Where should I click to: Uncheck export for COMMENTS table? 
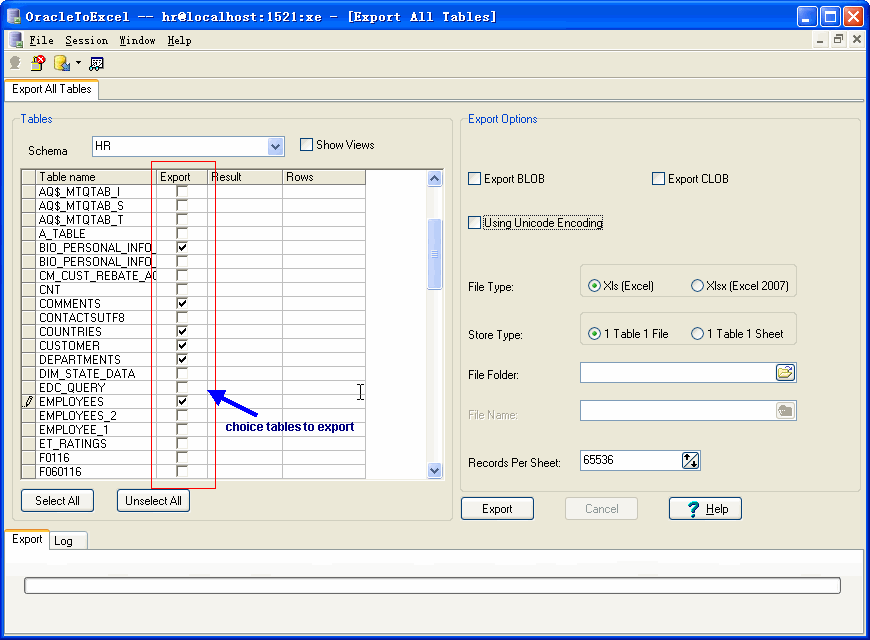click(x=182, y=303)
